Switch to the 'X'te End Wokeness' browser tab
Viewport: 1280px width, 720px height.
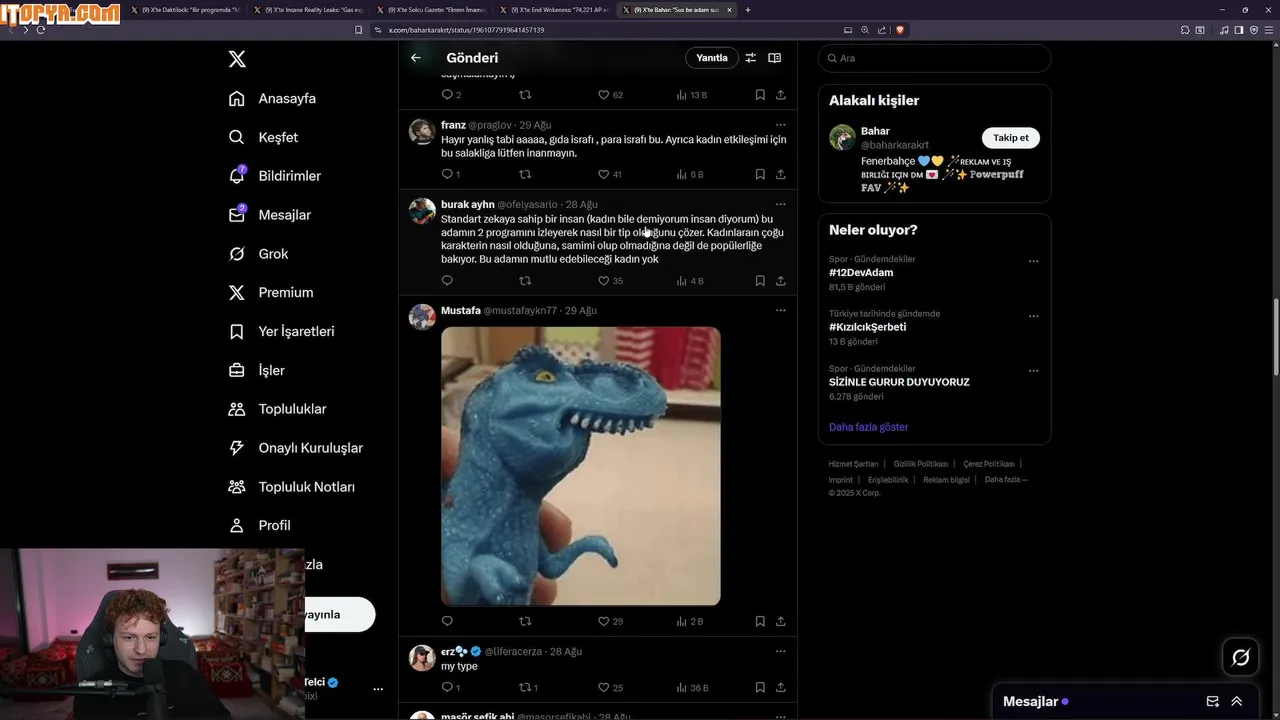[553, 10]
